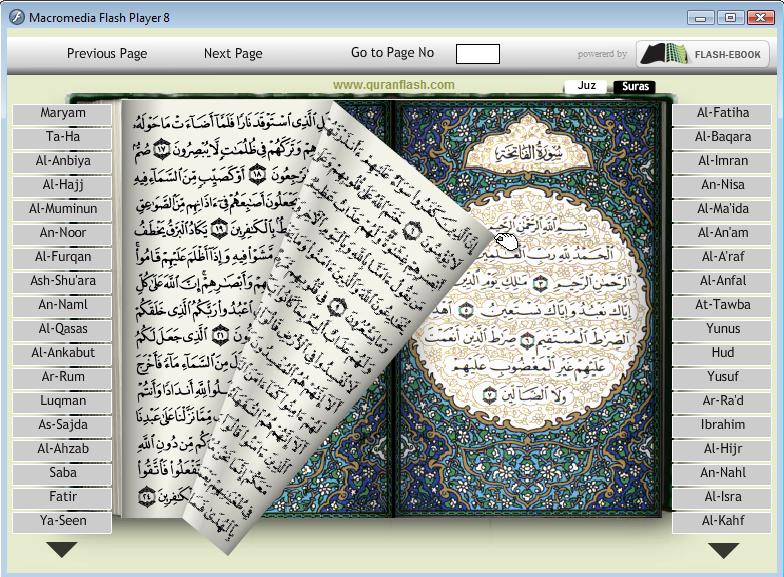Switch to the Juz tab
Image resolution: width=784 pixels, height=577 pixels.
point(586,86)
